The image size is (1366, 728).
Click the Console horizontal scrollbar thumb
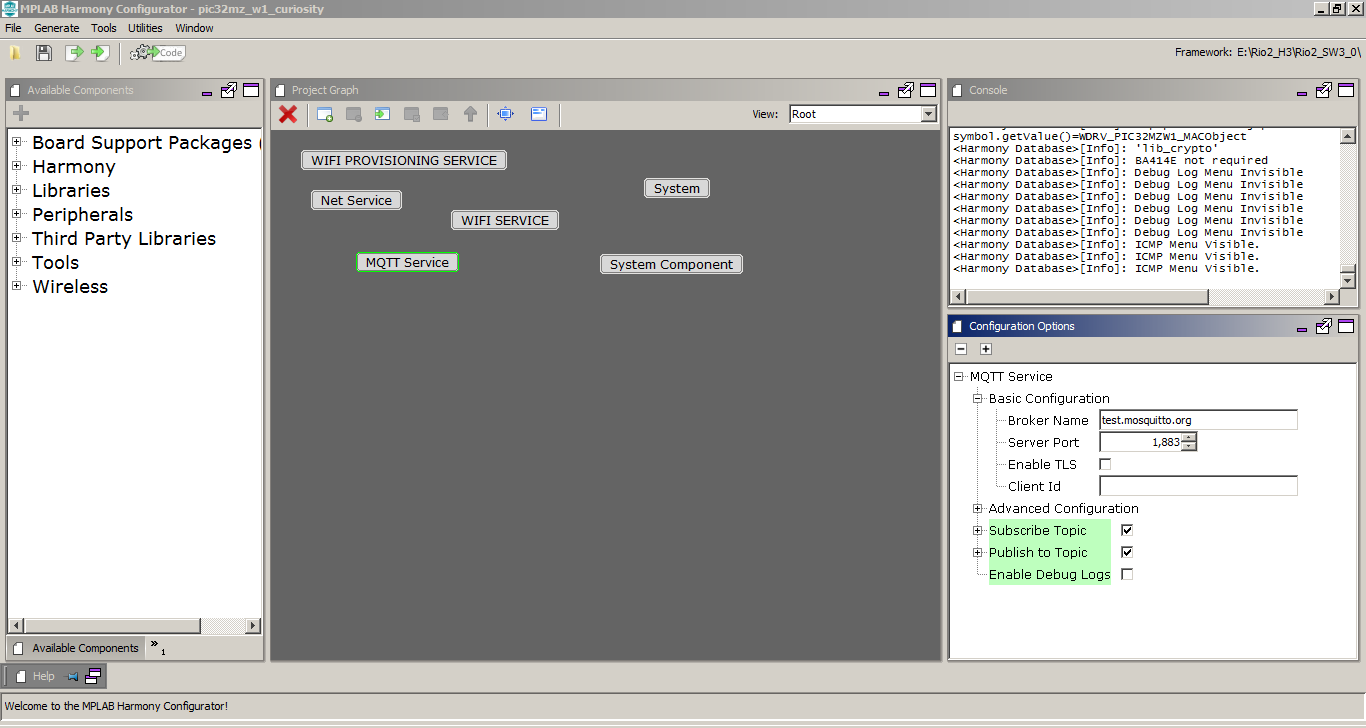(1087, 297)
